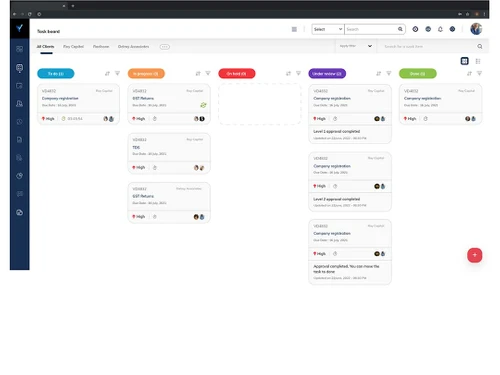Select the active task board sidebar icon
Screen dimensions: 500x375
click(x=20, y=68)
